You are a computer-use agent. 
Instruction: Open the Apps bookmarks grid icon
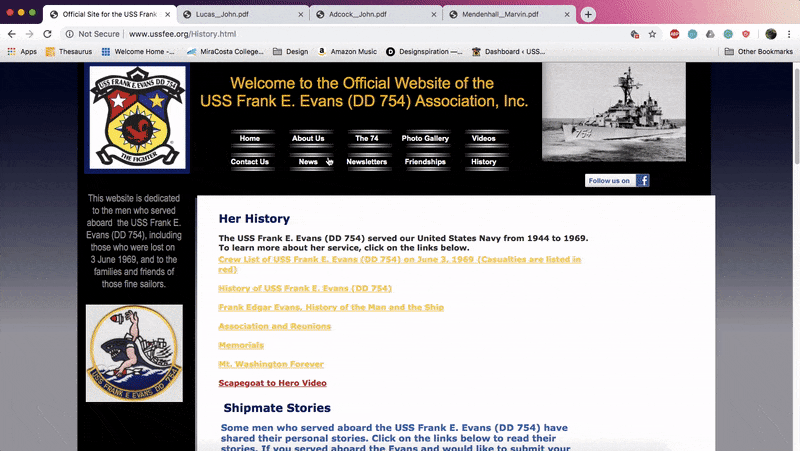[x=11, y=52]
